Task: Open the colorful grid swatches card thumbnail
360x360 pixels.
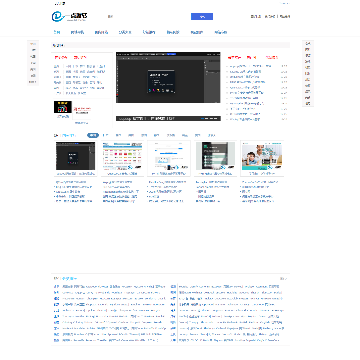Action: pos(122,156)
